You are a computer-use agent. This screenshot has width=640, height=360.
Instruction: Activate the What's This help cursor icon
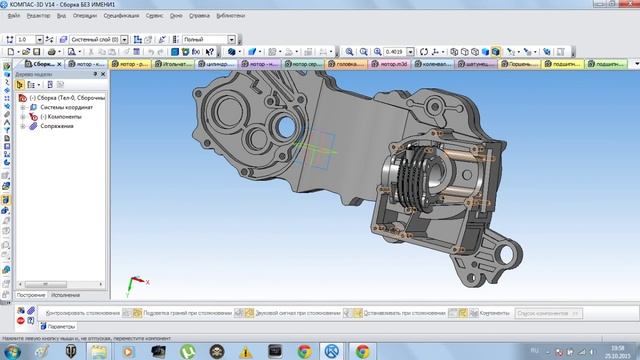click(210, 52)
